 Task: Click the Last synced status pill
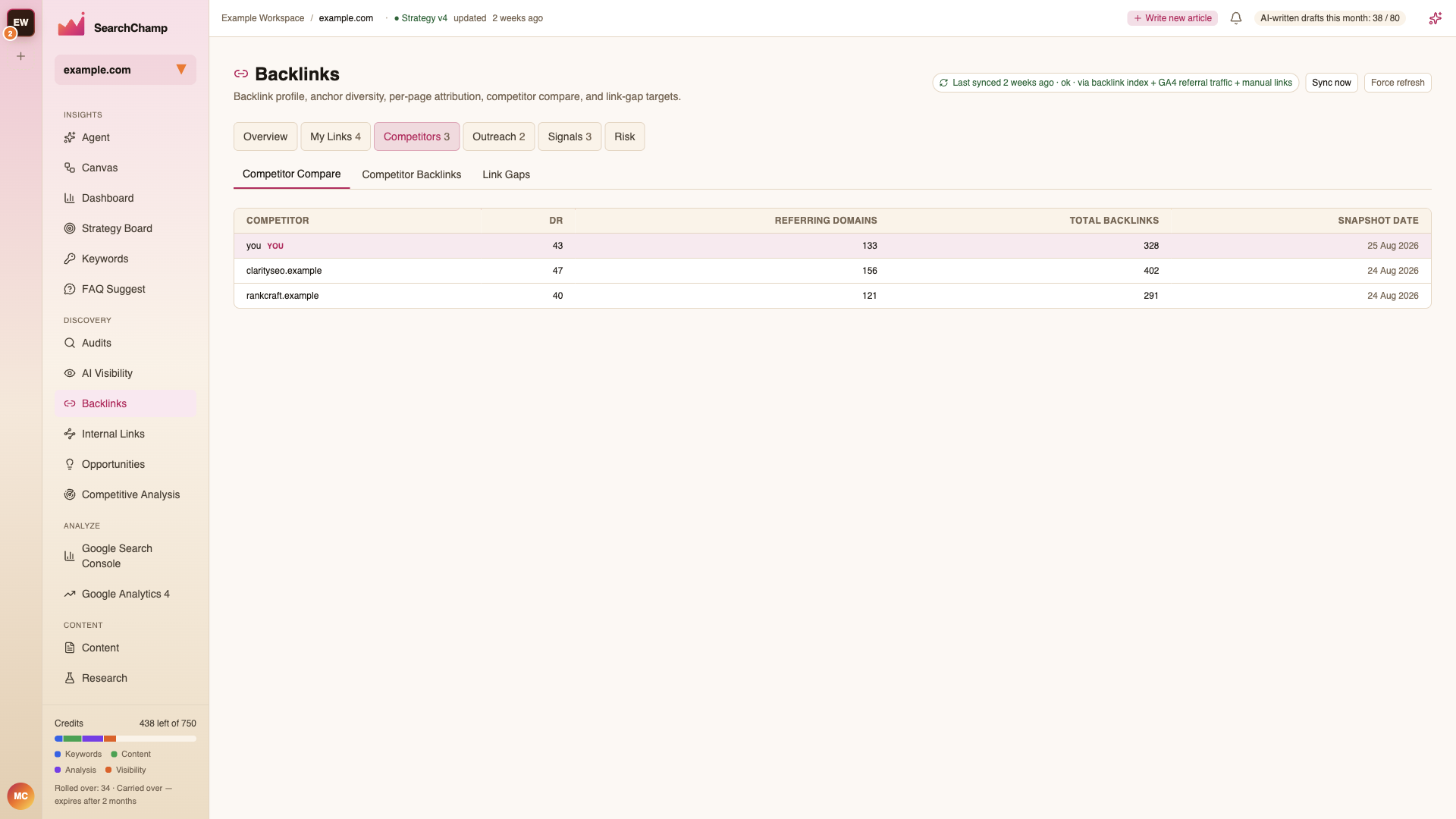tap(1116, 83)
